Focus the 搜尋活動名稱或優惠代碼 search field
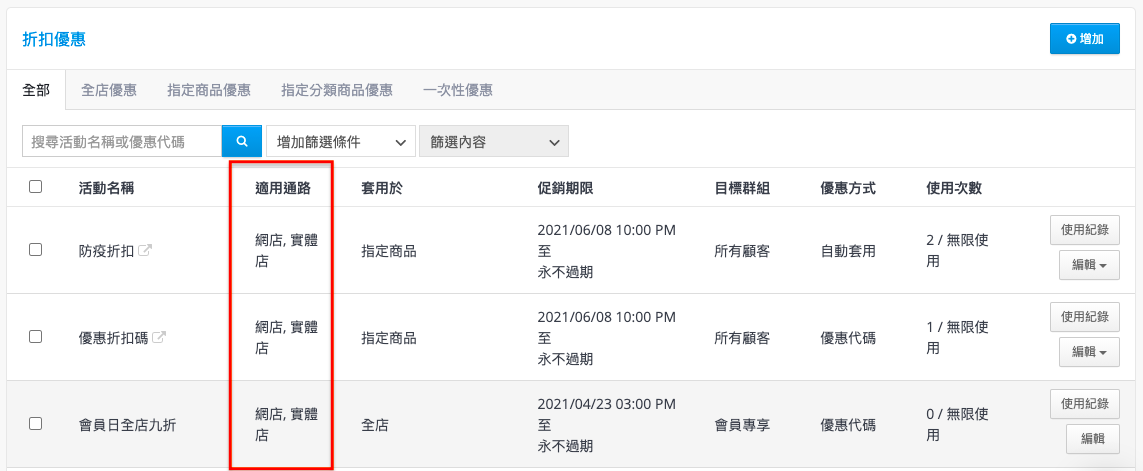This screenshot has width=1143, height=471. coord(121,142)
